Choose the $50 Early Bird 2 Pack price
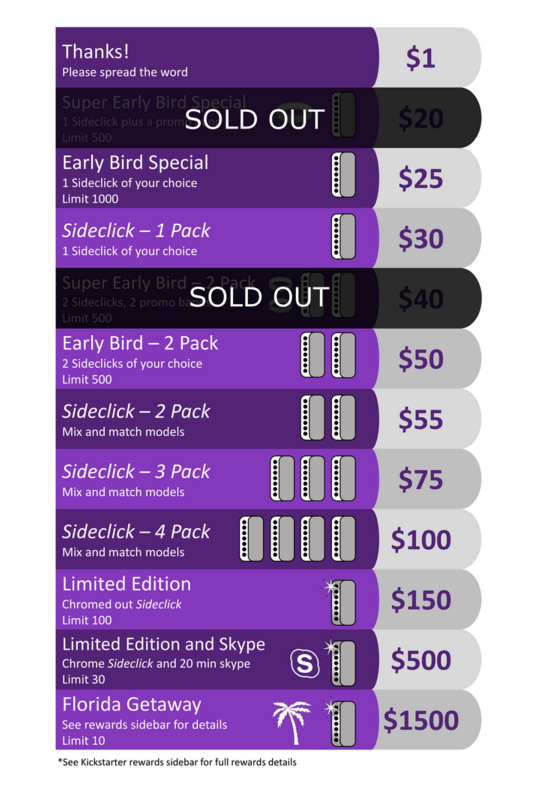Image resolution: width=543 pixels, height=789 pixels. pyautogui.click(x=427, y=358)
